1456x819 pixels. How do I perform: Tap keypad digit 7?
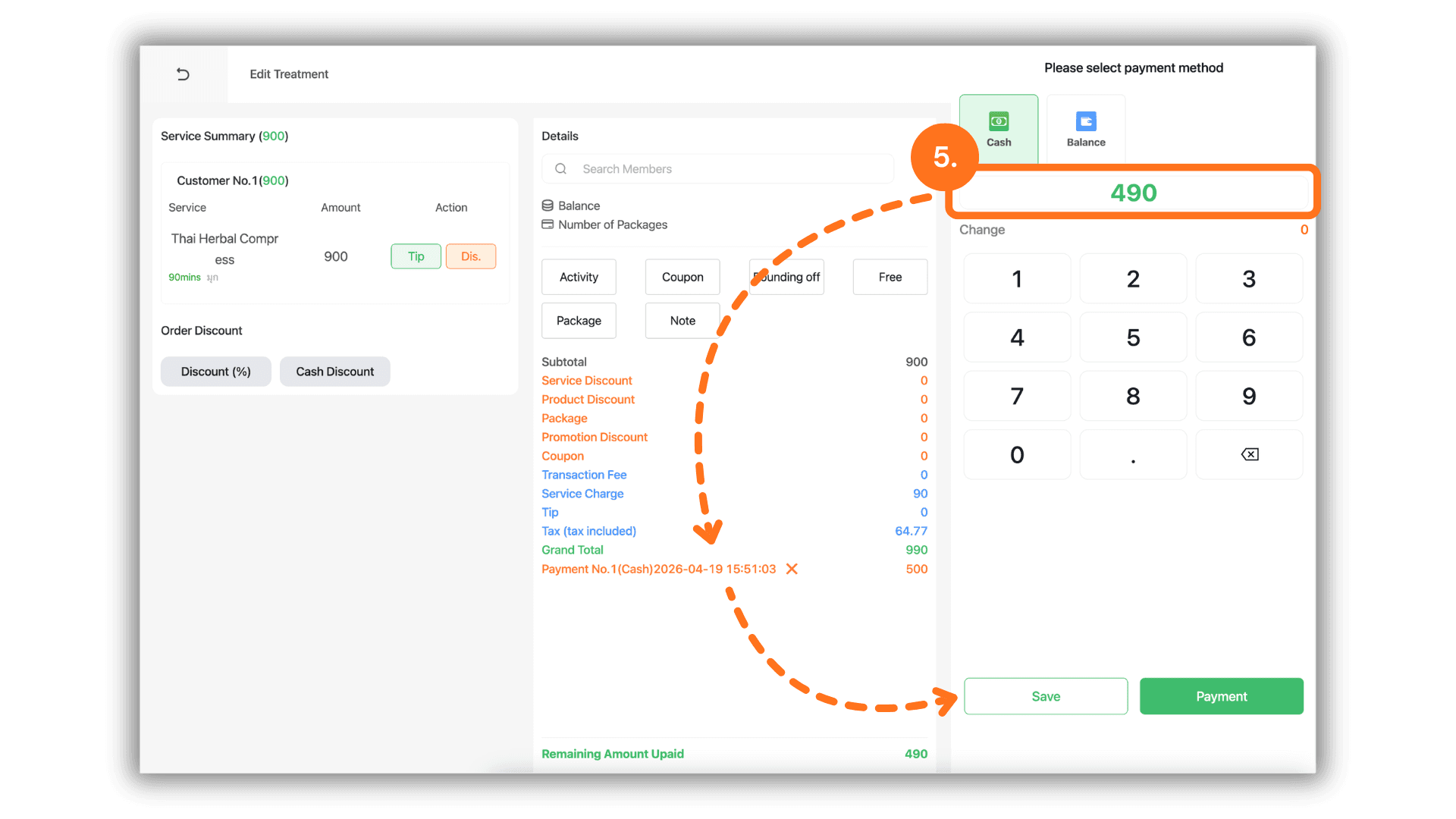(x=1017, y=396)
